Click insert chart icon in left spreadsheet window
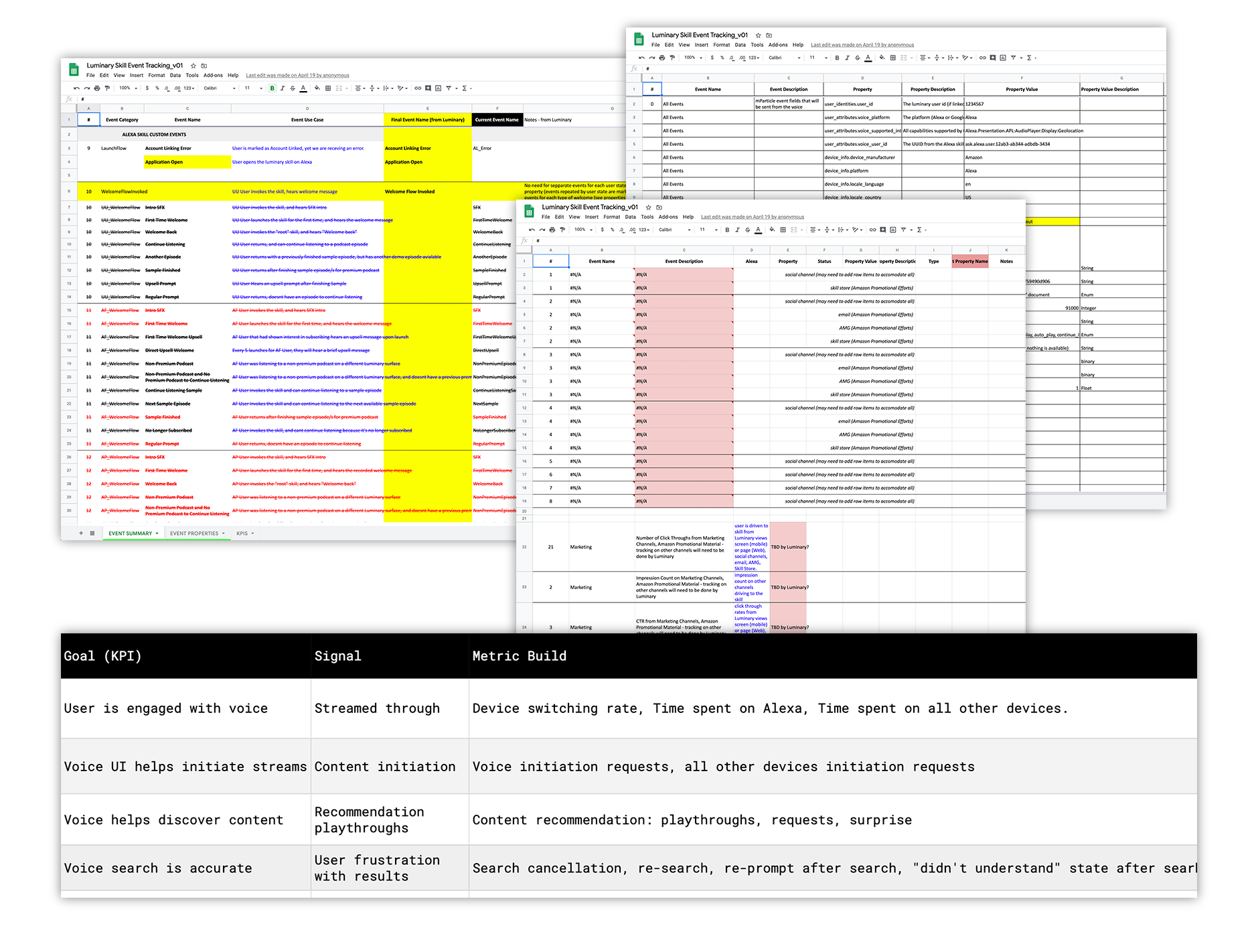The width and height of the screenshot is (1248, 952). [x=438, y=88]
